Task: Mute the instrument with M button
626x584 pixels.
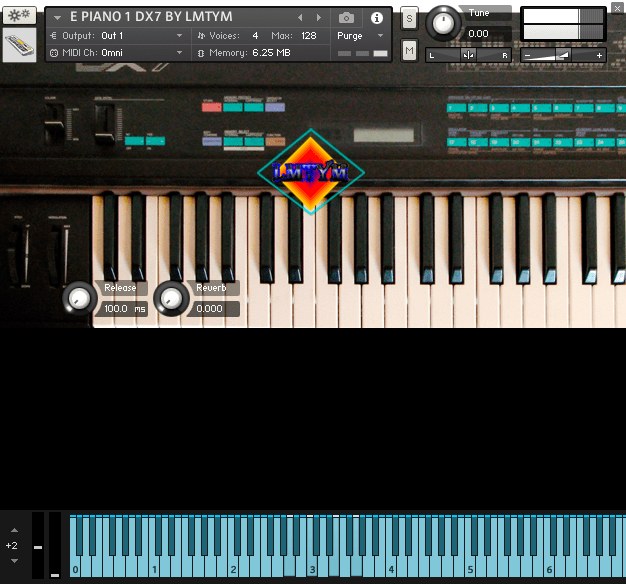Action: pyautogui.click(x=409, y=50)
